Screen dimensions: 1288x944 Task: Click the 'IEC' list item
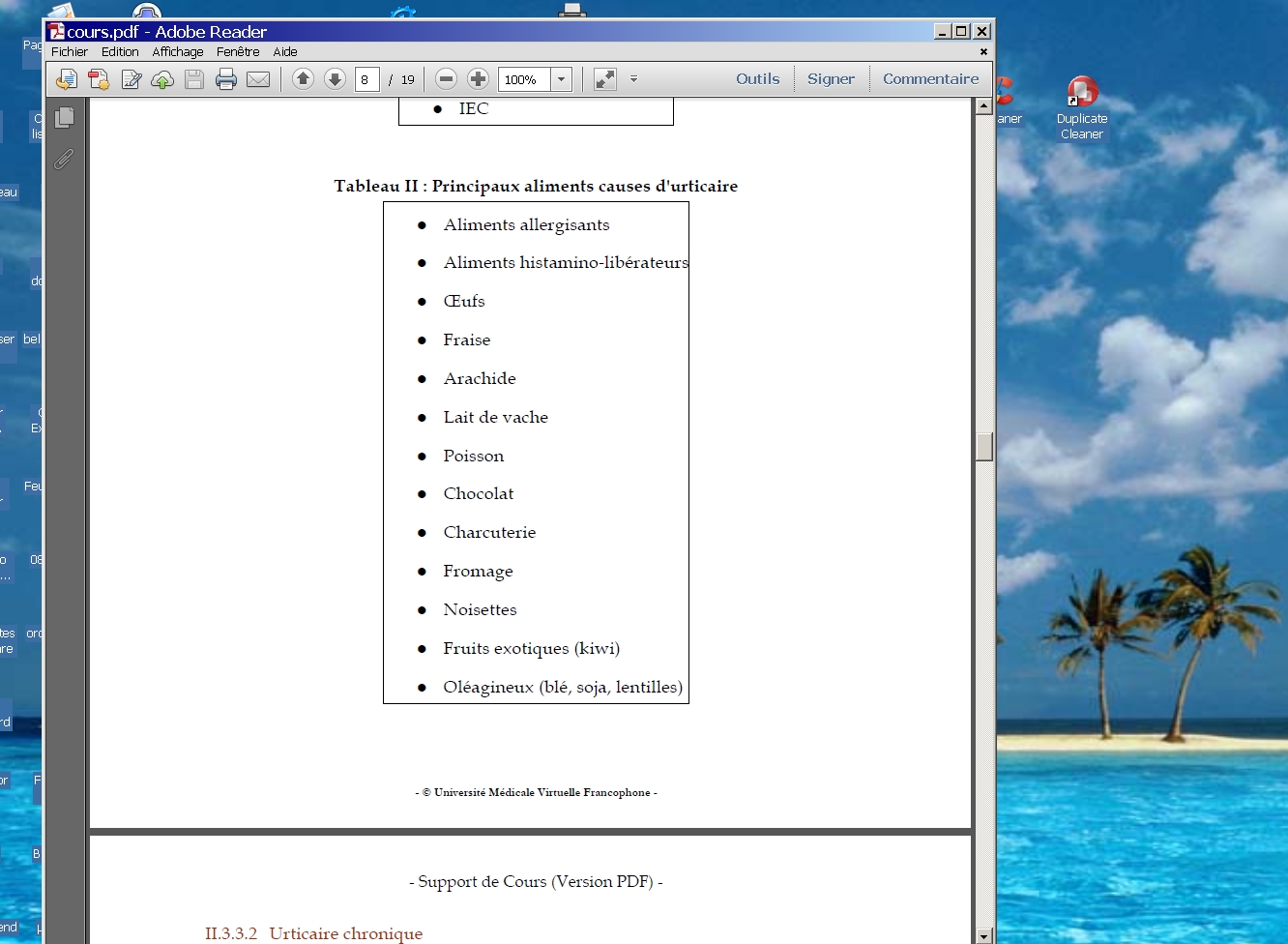474,108
